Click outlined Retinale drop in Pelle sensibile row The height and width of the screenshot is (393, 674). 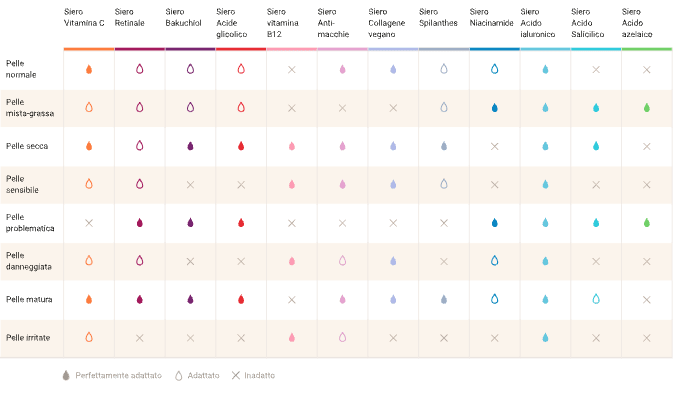[140, 184]
